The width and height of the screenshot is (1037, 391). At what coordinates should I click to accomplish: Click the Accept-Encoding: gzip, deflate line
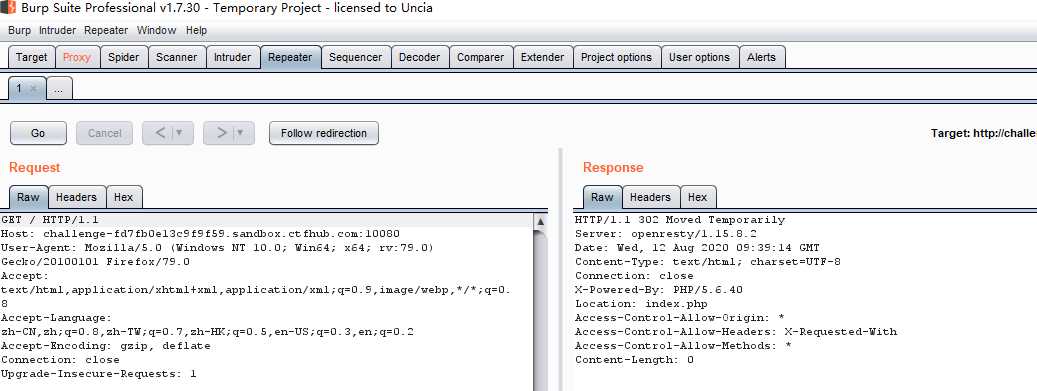coord(106,345)
